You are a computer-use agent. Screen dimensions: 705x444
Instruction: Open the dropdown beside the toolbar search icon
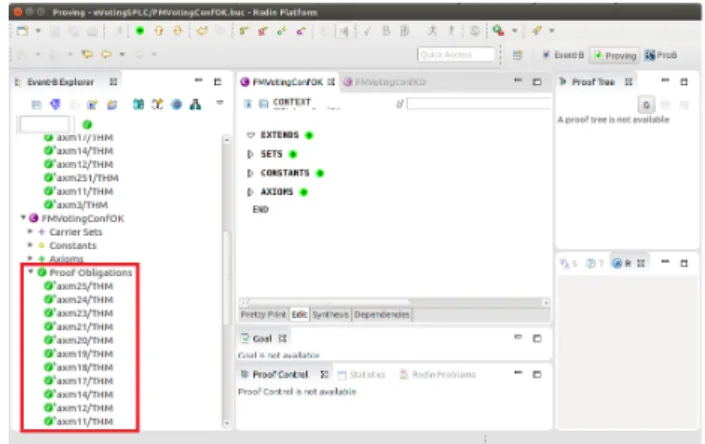514,31
